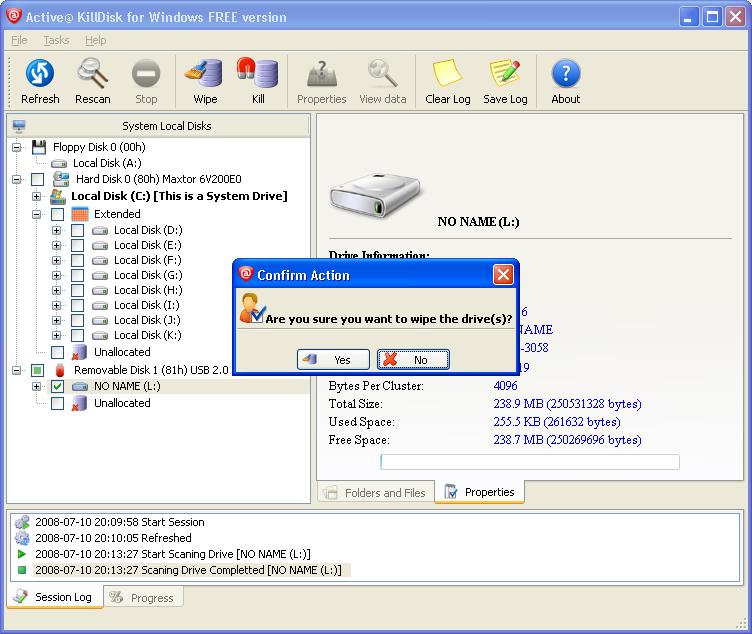752x634 pixels.
Task: Collapse the Removable Disk 1 node
Action: 17,370
